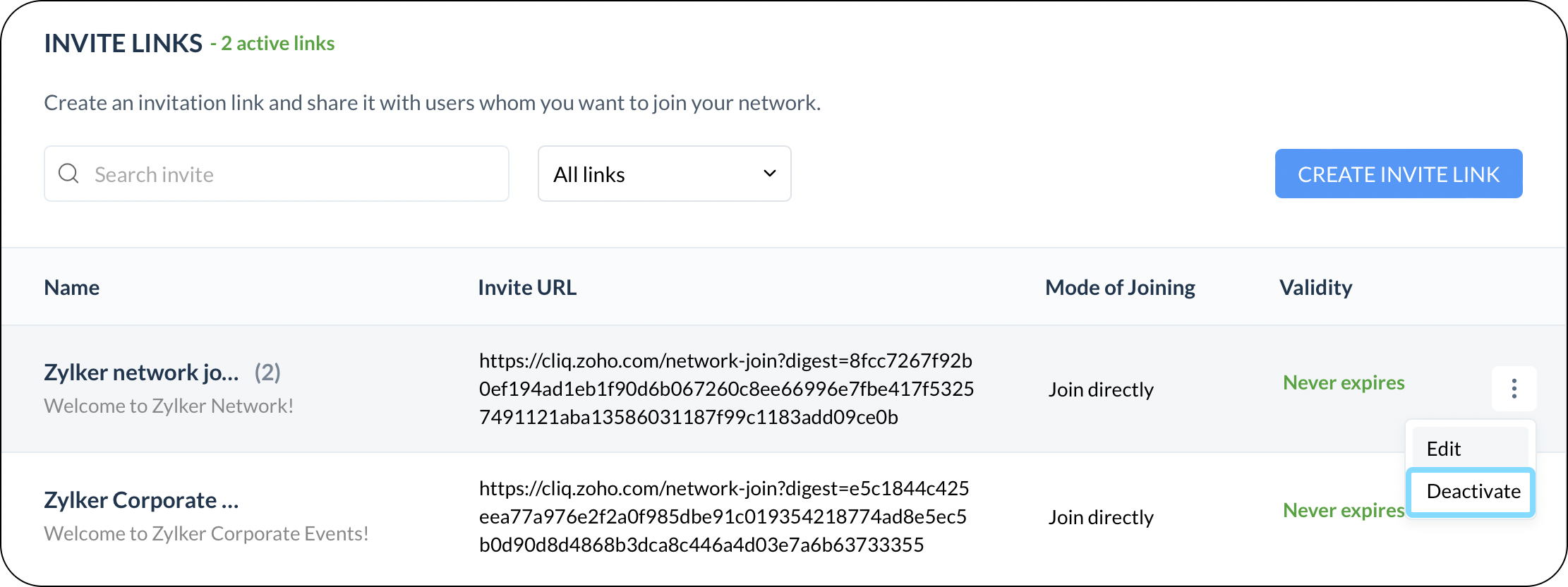The height and width of the screenshot is (587, 1568).
Task: Click Never expires in the Zylker network row
Action: point(1344,382)
